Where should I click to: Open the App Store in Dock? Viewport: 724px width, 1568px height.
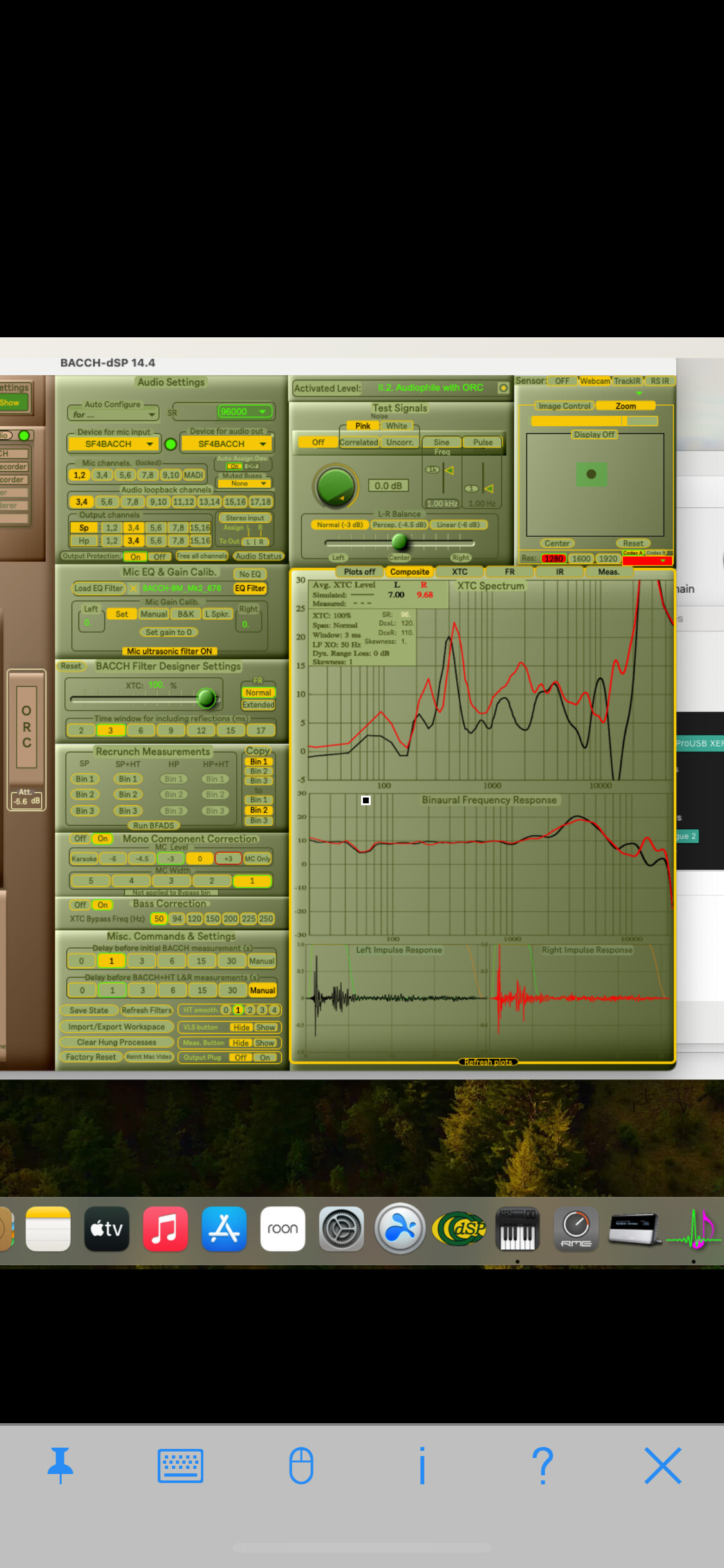coord(224,1229)
